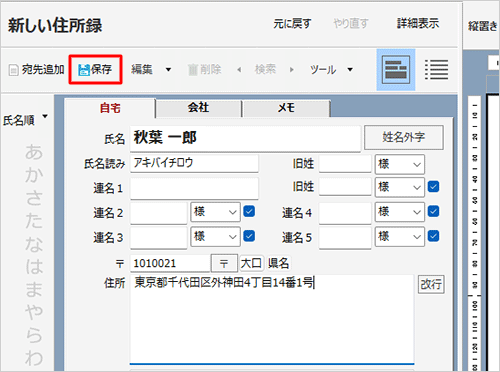
Task: Click the 氏名読み reading field
Action: tap(194, 163)
